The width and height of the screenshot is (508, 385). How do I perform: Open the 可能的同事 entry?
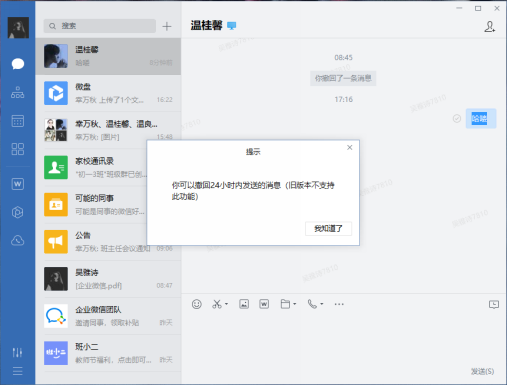click(91, 204)
